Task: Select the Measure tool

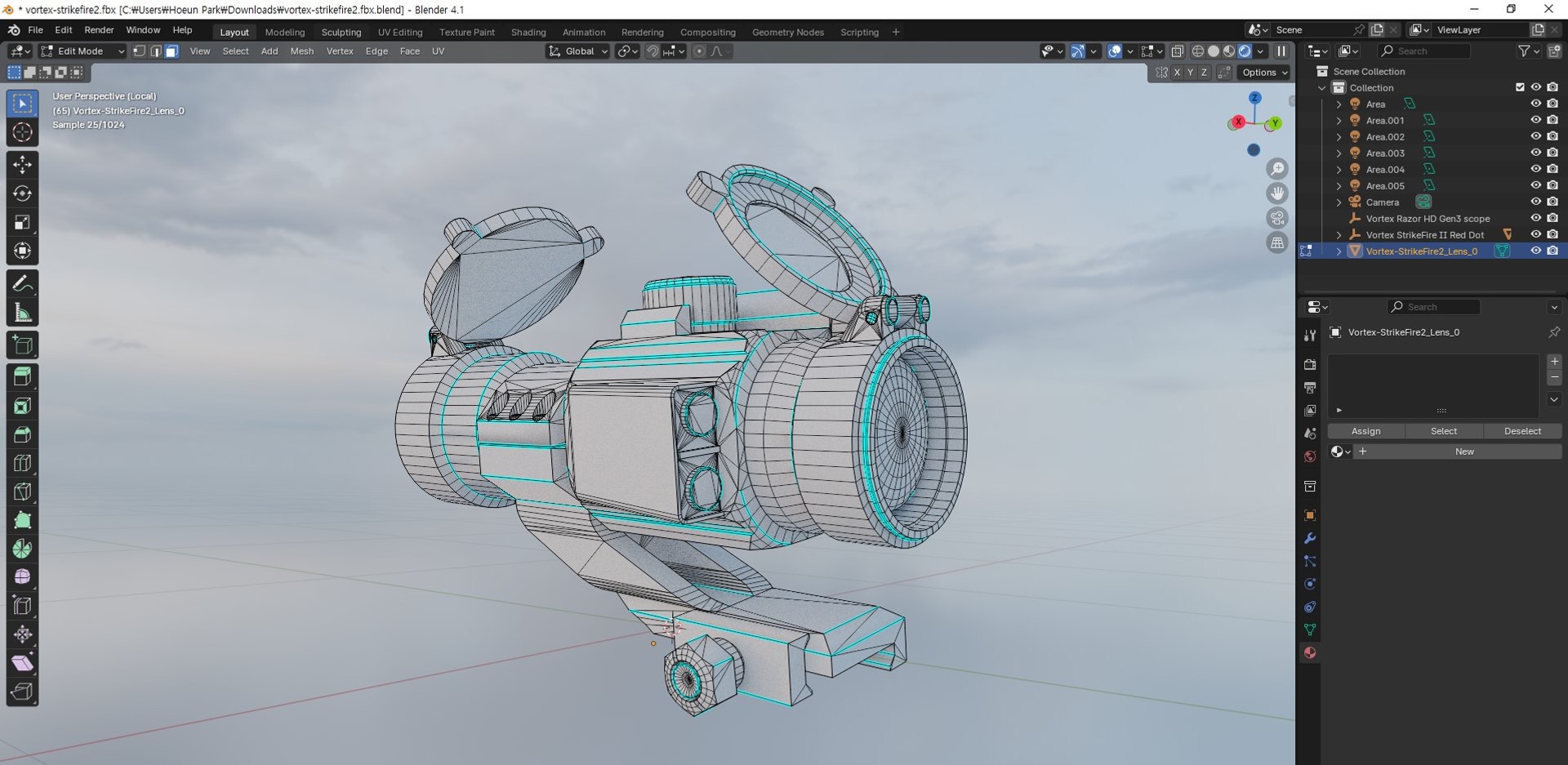Action: tap(22, 313)
